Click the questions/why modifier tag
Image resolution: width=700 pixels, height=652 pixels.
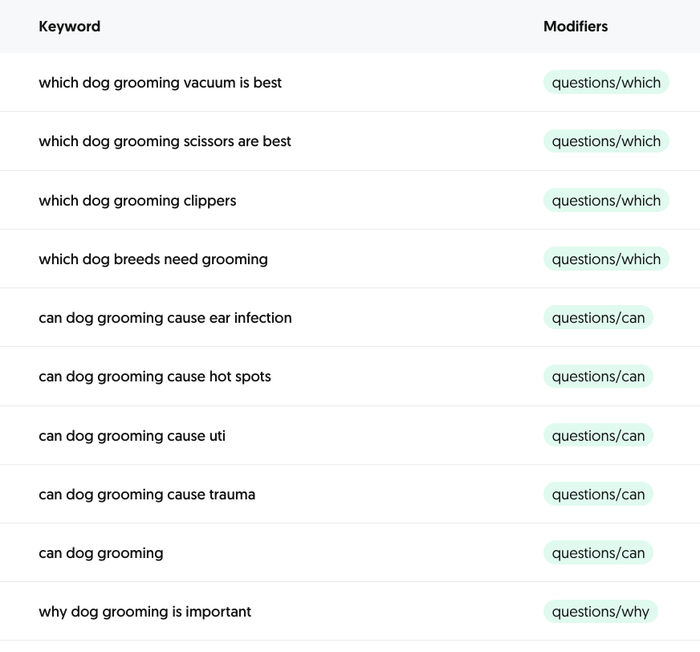coord(600,612)
